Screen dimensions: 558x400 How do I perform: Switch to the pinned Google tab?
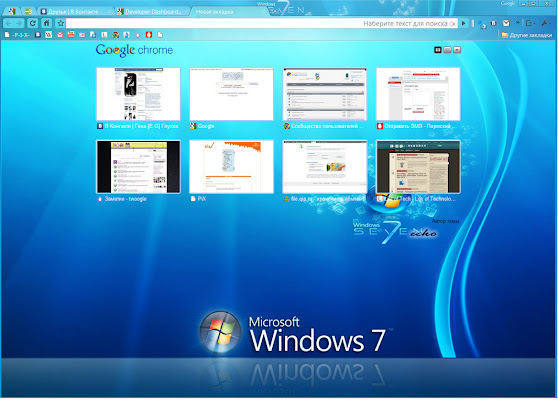12,11
